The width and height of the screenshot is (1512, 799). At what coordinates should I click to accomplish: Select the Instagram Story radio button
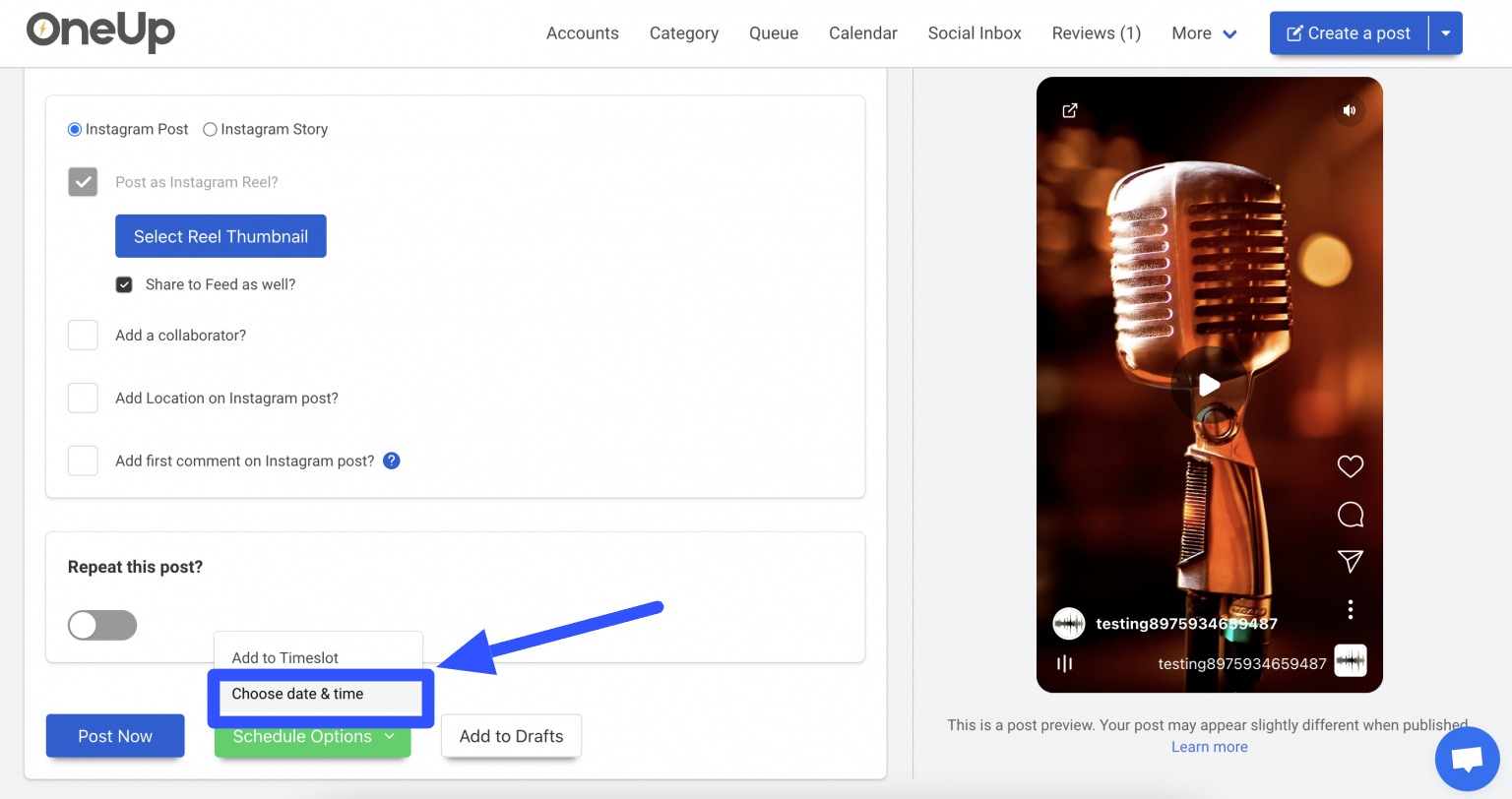click(x=209, y=129)
